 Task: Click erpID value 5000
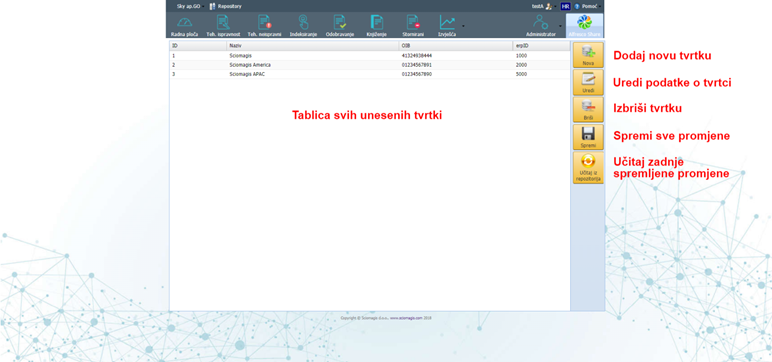(x=521, y=74)
